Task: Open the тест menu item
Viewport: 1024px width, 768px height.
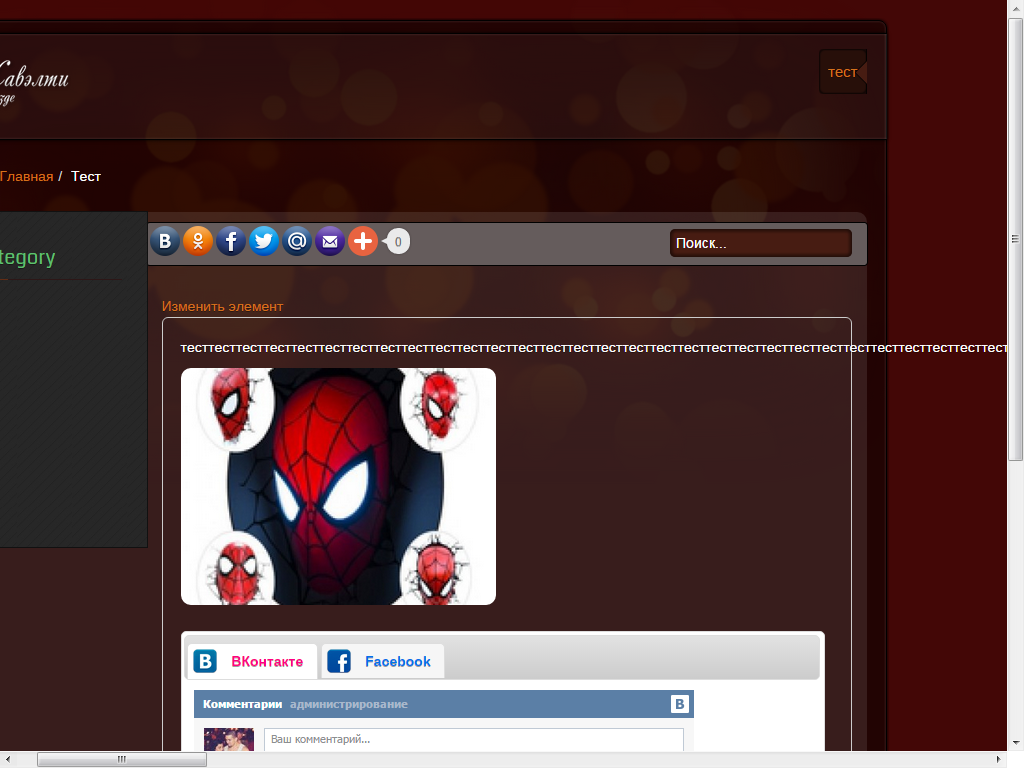Action: coord(842,72)
